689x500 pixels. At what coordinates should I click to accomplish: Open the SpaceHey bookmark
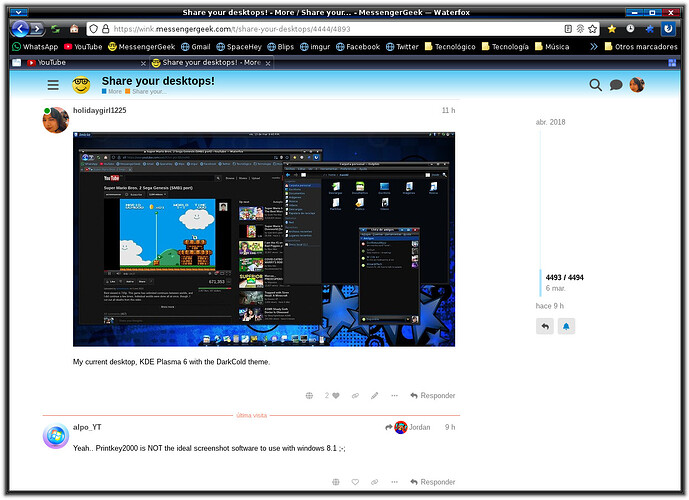[x=239, y=47]
